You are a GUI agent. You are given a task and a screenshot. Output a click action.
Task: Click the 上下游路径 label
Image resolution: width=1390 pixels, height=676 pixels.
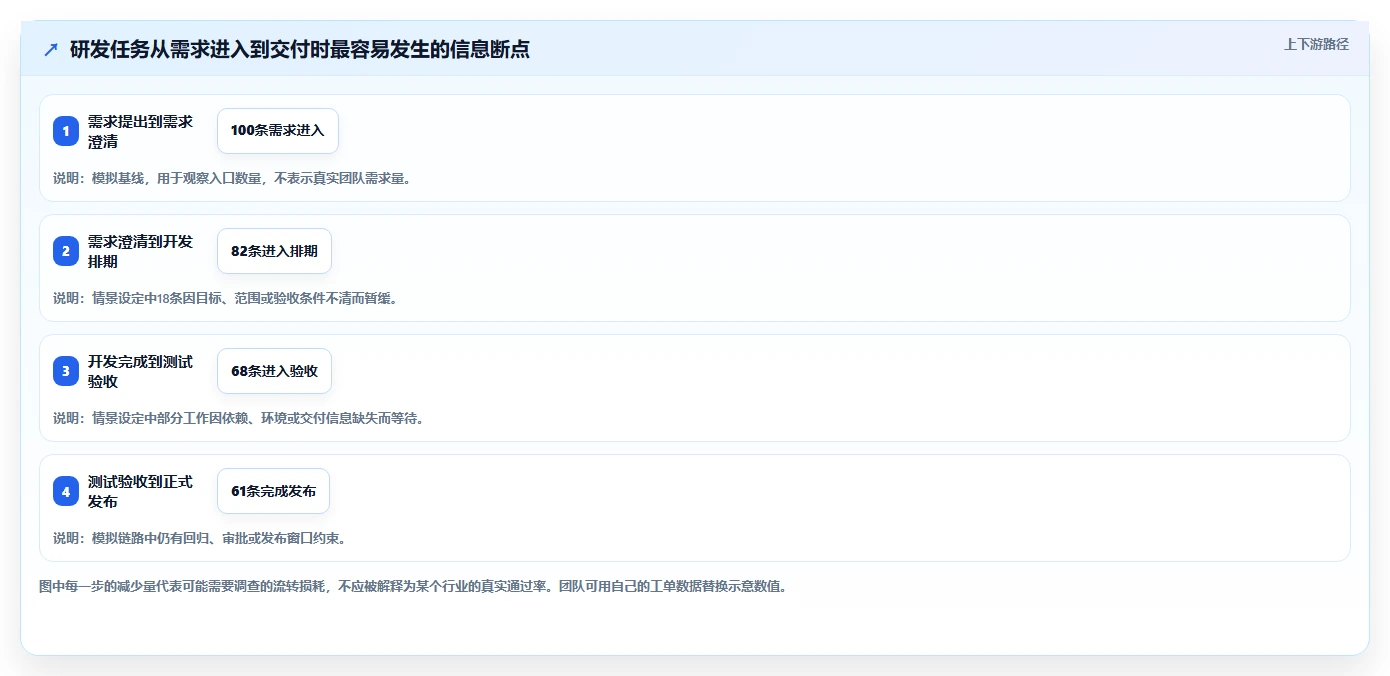(x=1316, y=44)
